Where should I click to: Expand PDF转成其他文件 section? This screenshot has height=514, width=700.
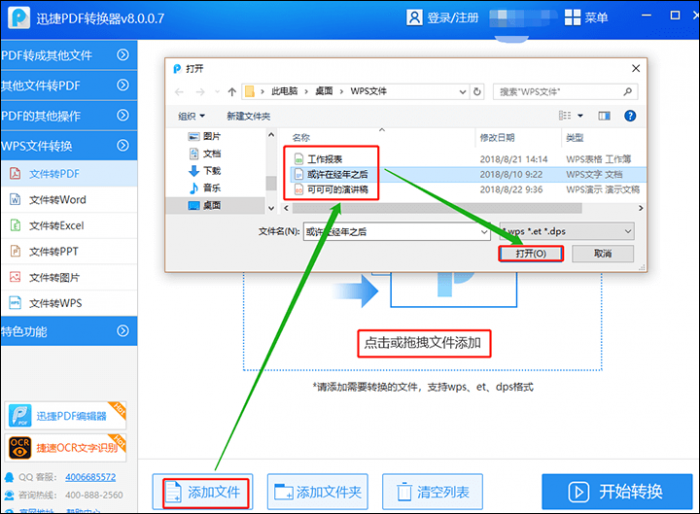click(x=69, y=55)
